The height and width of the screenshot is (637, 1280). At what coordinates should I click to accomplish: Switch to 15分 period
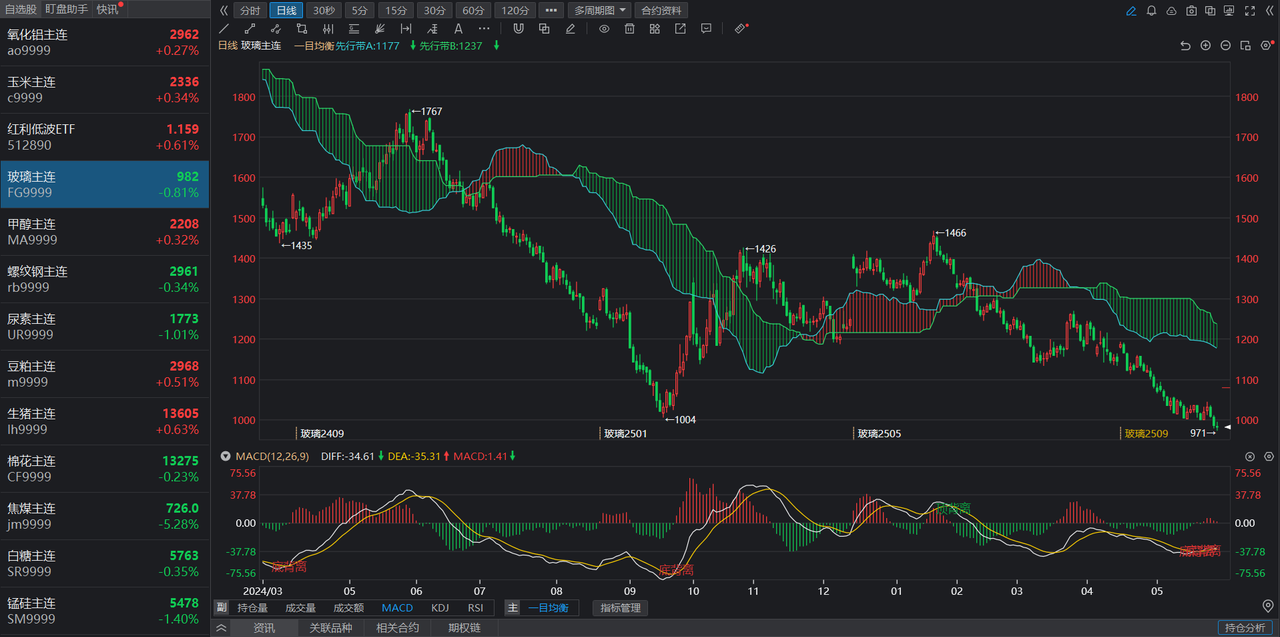point(397,10)
